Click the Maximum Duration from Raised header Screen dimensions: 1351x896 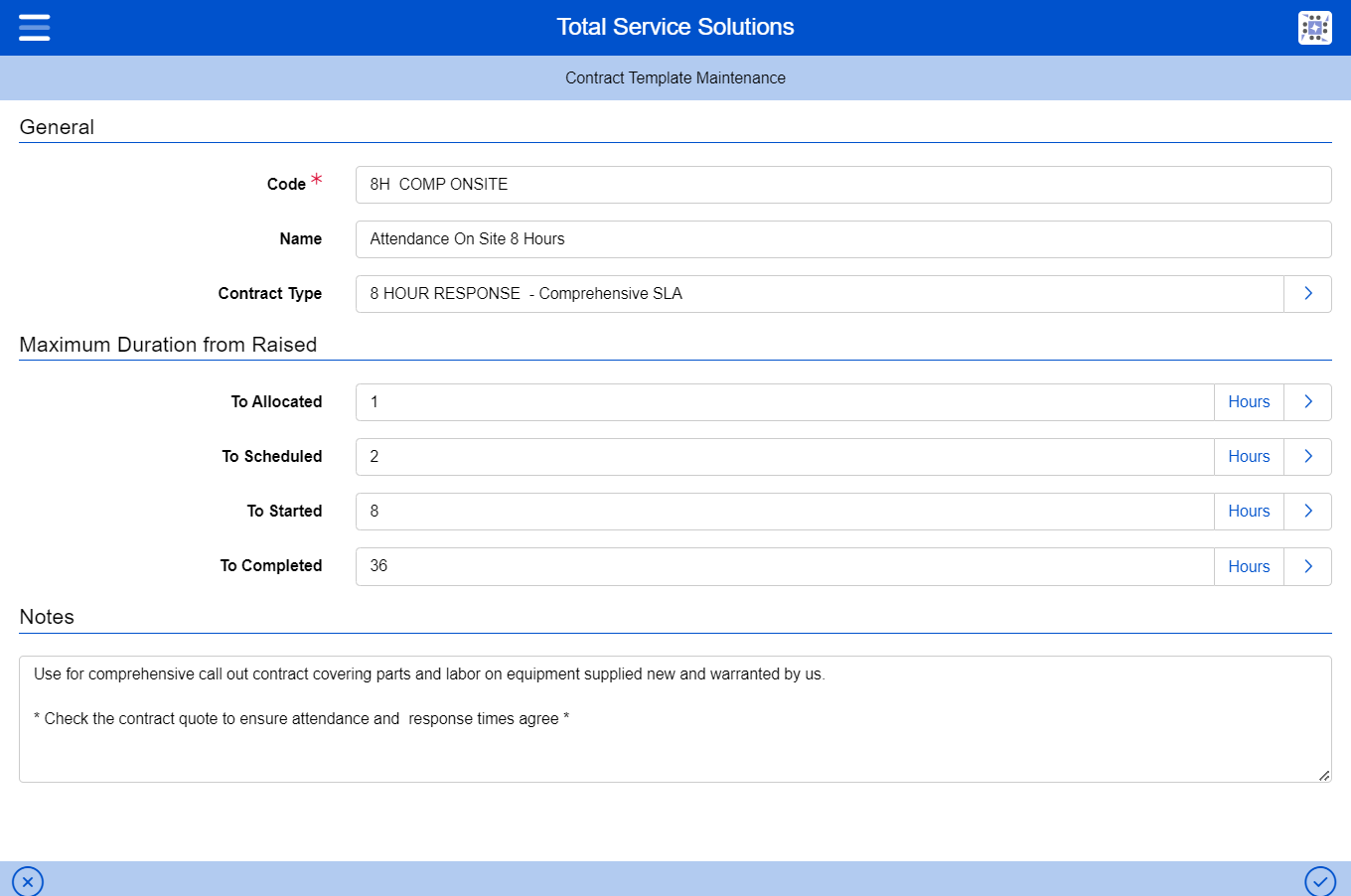168,345
